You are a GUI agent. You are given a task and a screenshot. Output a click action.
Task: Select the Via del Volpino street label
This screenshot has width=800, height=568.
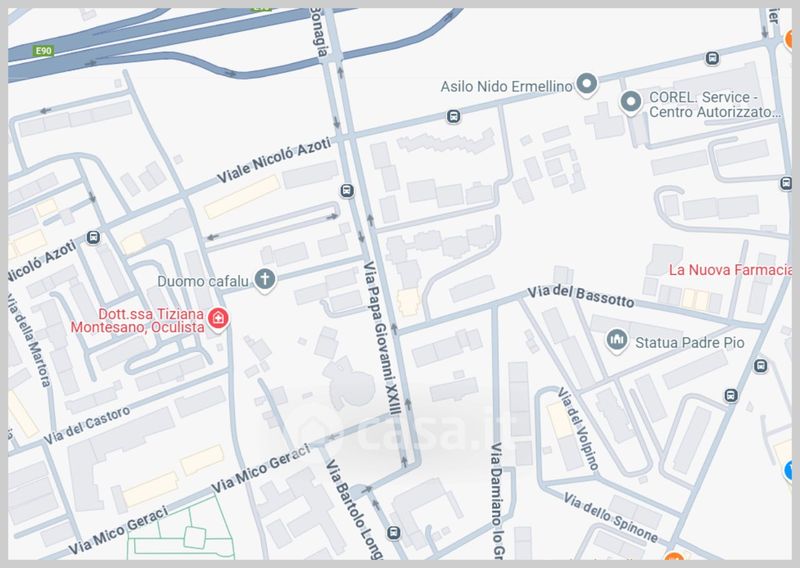[x=578, y=428]
